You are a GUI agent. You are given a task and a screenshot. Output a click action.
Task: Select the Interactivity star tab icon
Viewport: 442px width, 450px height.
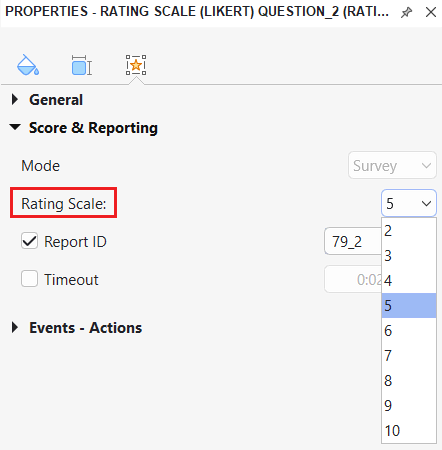pos(136,65)
